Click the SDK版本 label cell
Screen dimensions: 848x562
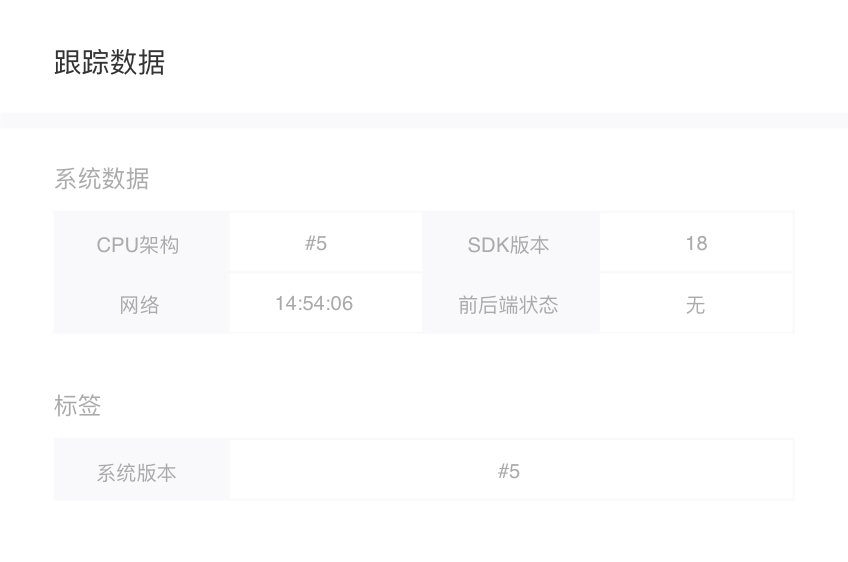pos(511,242)
